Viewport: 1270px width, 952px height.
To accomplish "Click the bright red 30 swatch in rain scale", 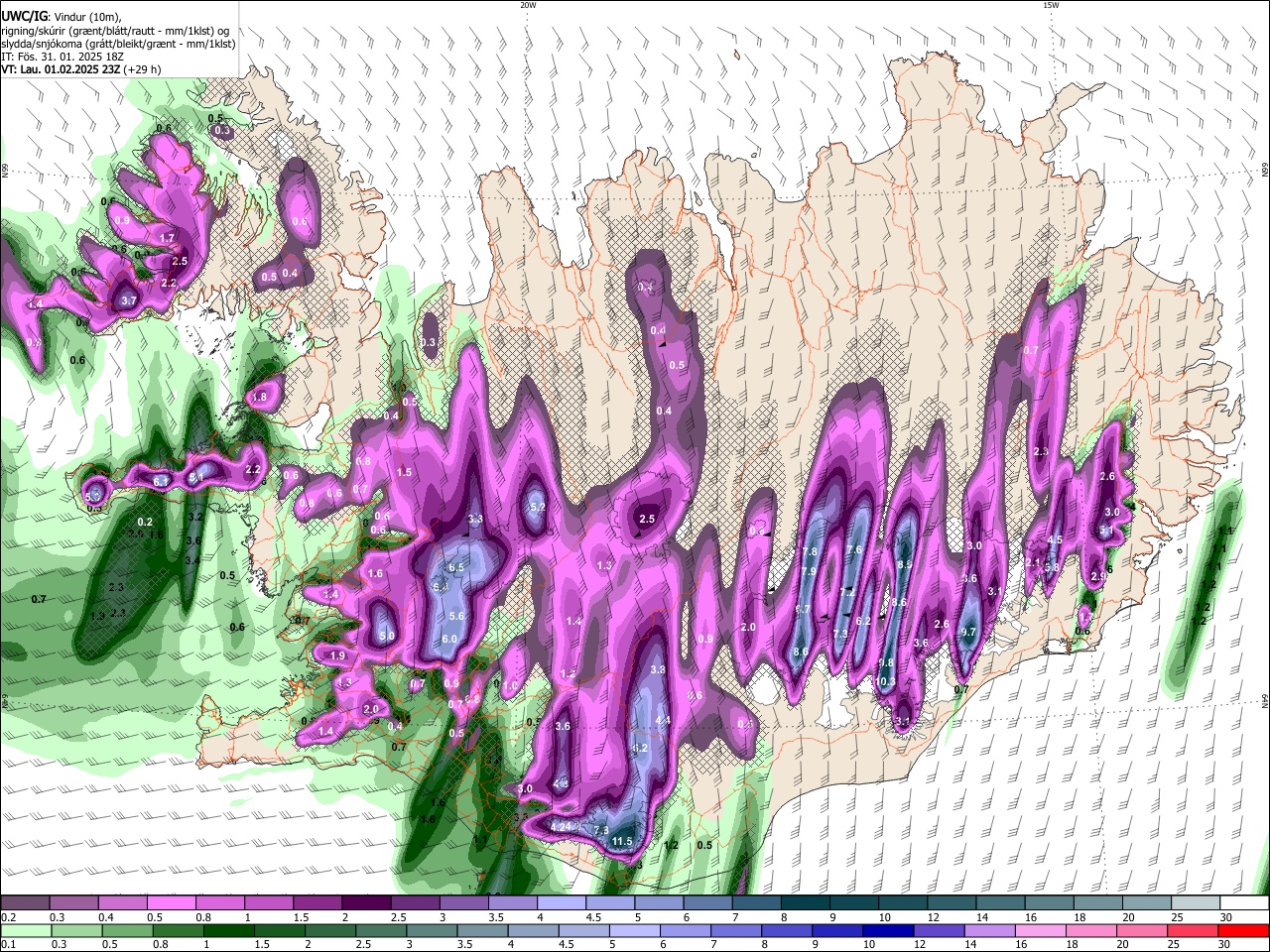I will click(1244, 930).
